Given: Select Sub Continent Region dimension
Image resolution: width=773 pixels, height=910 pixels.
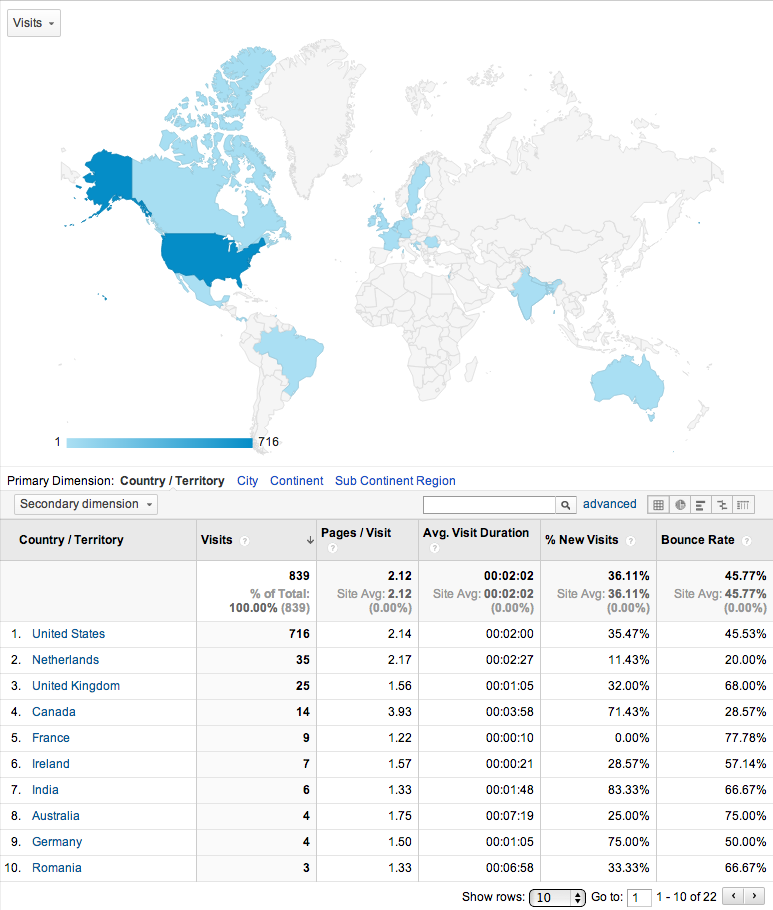Looking at the screenshot, I should (x=395, y=481).
